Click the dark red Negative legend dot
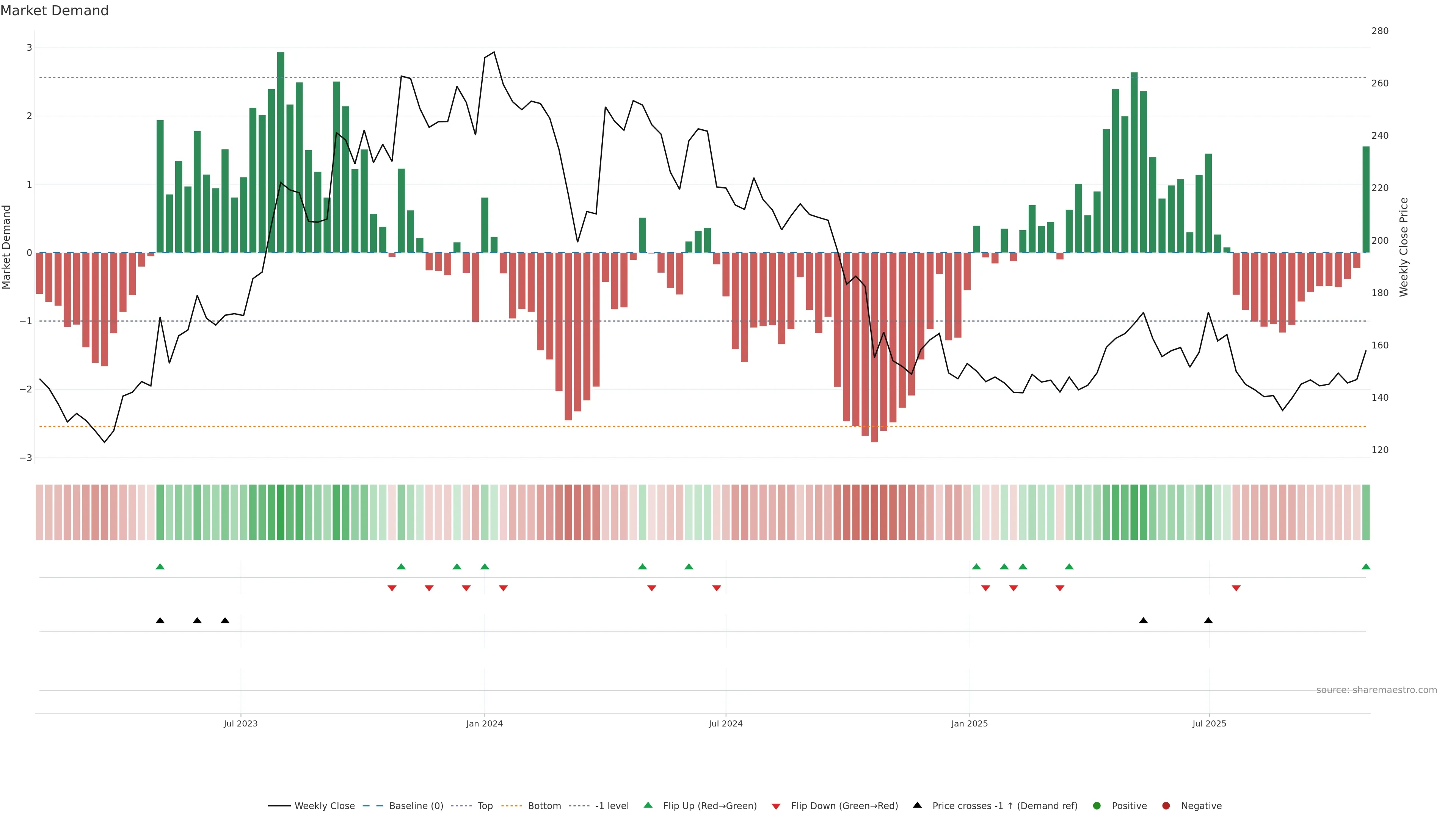The height and width of the screenshot is (819, 1456). 1166,806
